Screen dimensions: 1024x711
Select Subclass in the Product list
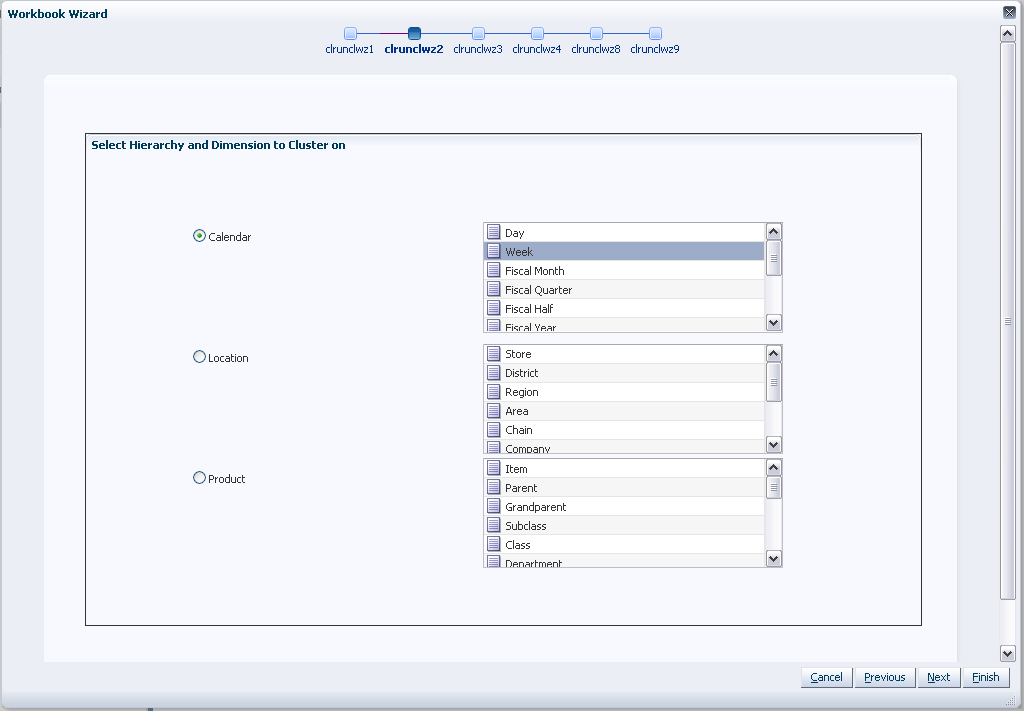624,525
